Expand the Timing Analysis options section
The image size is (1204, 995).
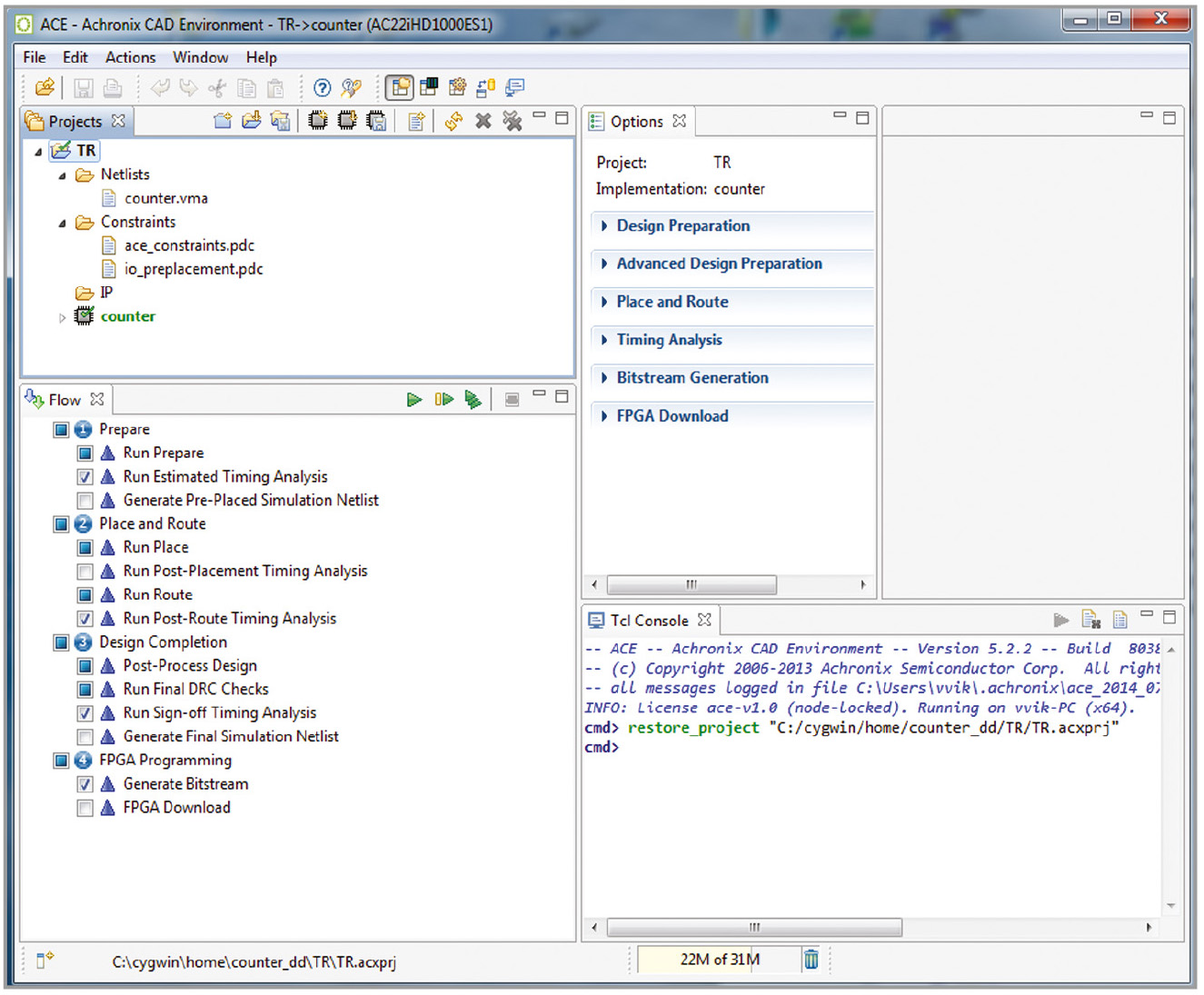pos(604,341)
